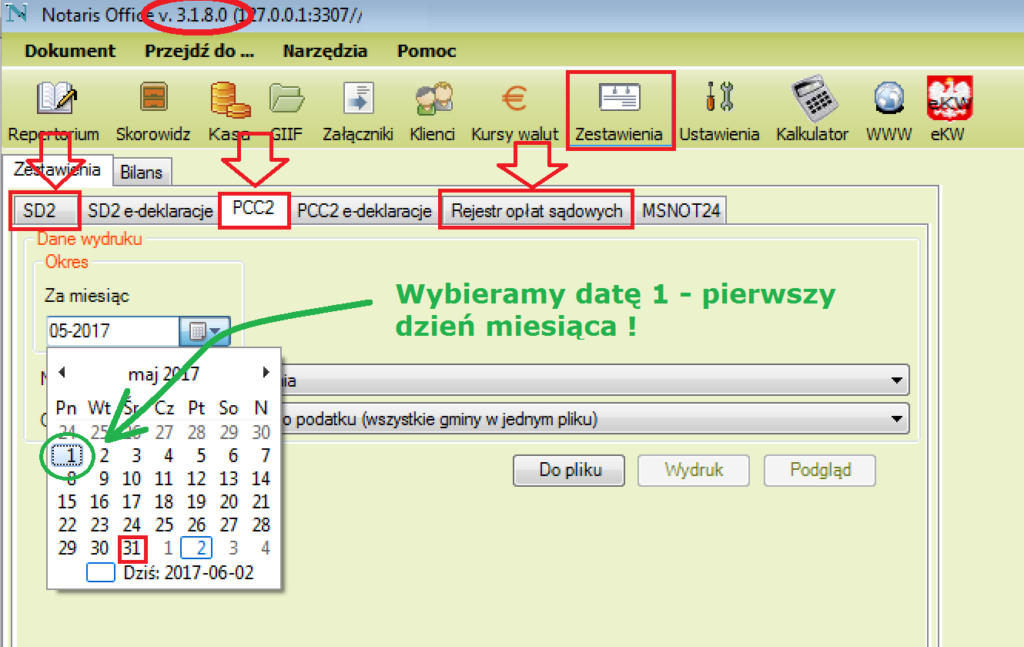The image size is (1024, 647).
Task: Select the PCC2 tab
Action: click(253, 209)
